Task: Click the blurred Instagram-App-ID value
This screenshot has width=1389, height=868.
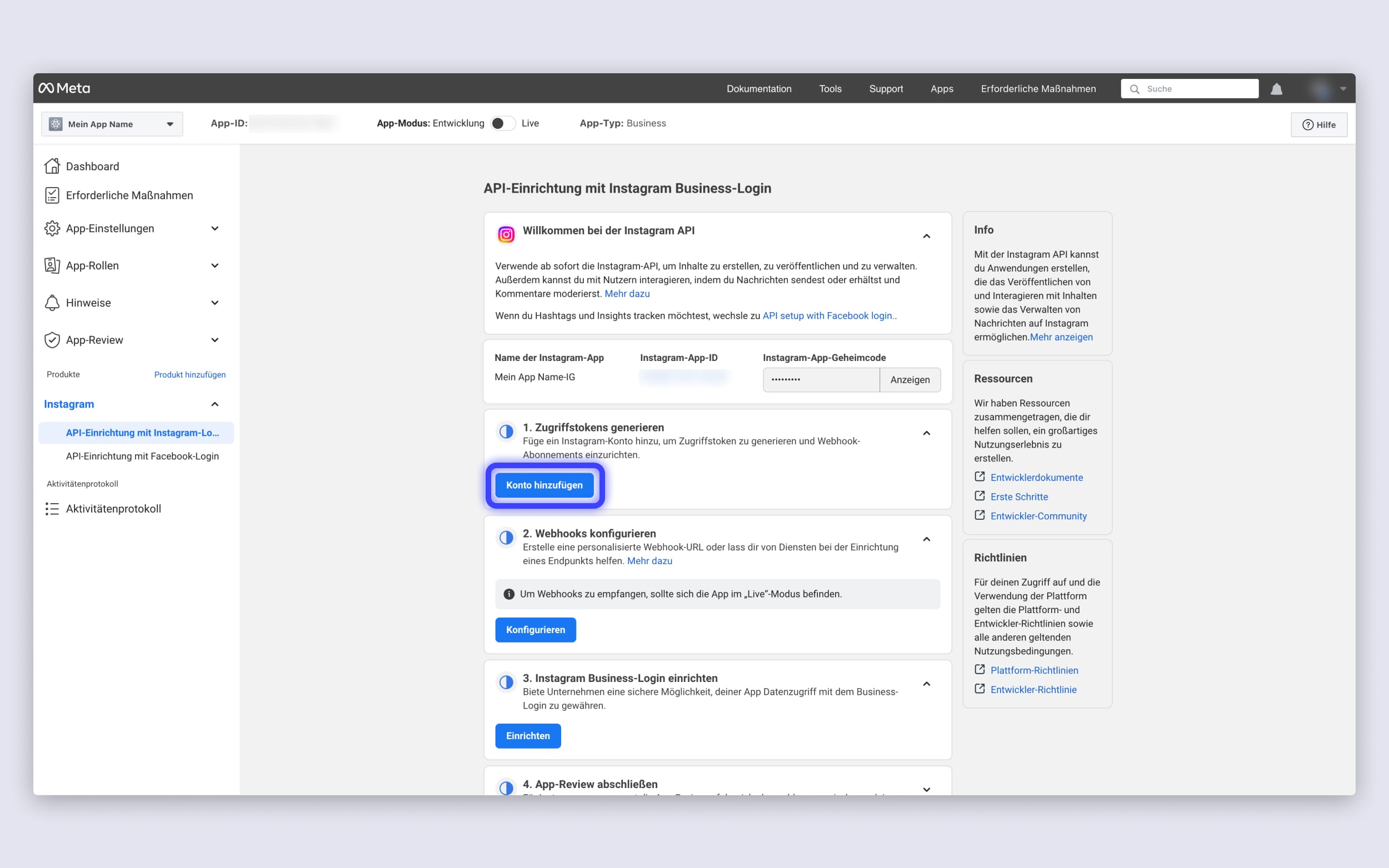Action: pyautogui.click(x=683, y=377)
